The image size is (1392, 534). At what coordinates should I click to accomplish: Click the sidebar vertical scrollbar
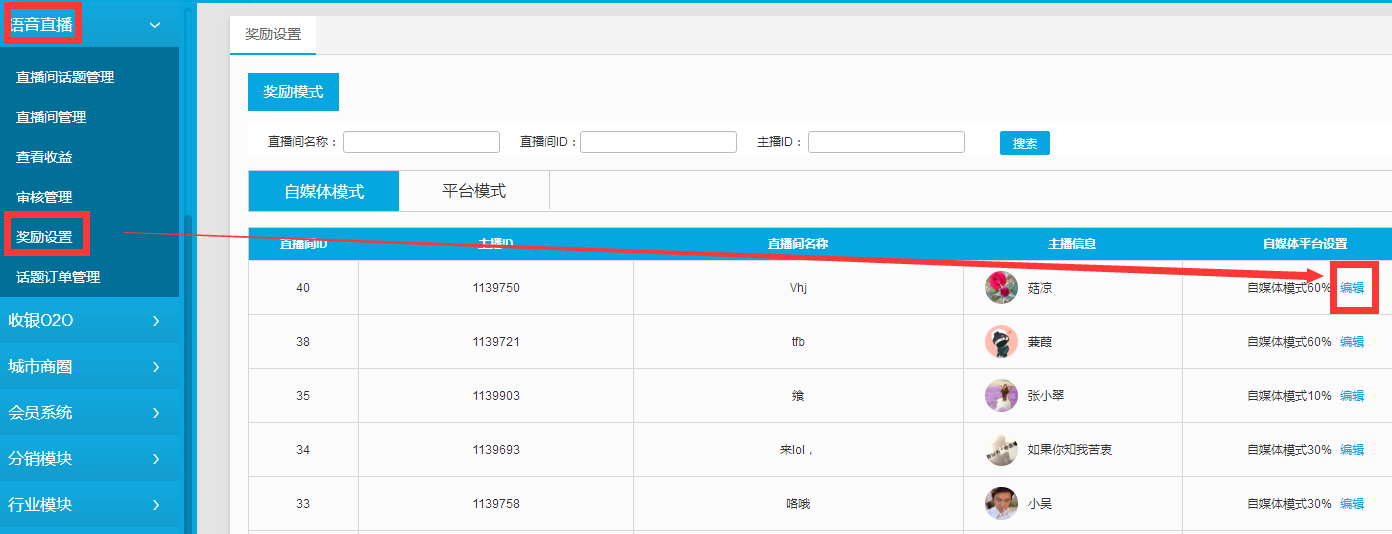click(x=187, y=375)
